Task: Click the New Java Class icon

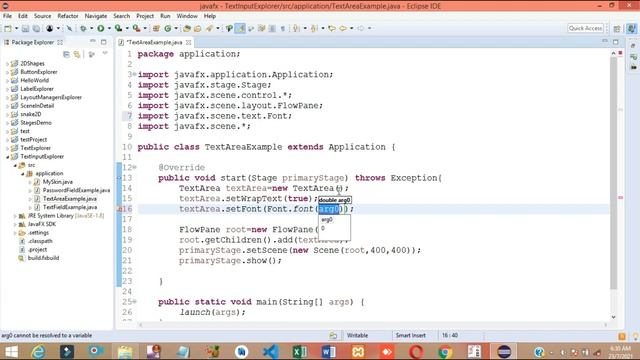Action: pos(168,28)
